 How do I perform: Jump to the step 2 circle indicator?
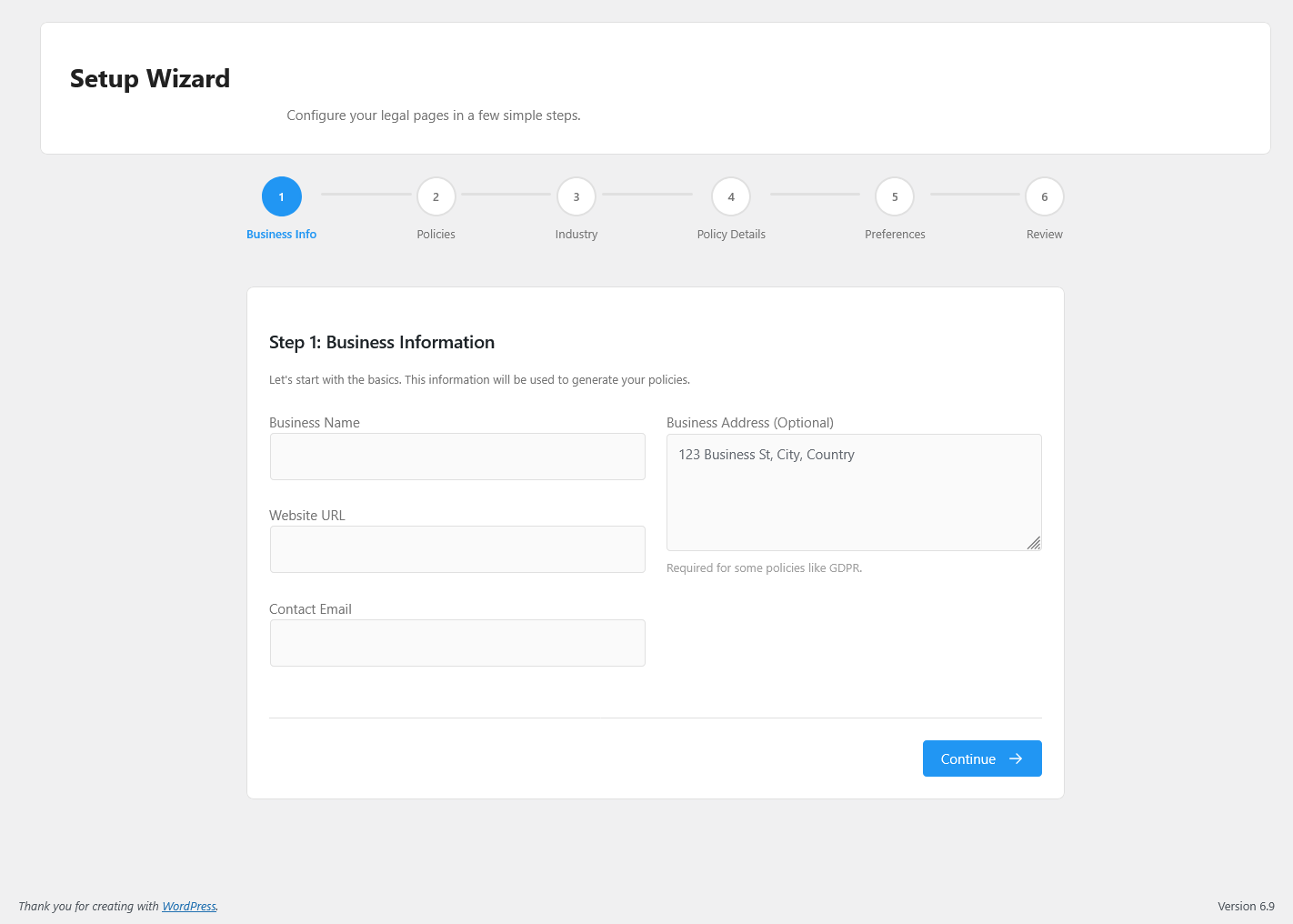pos(436,196)
